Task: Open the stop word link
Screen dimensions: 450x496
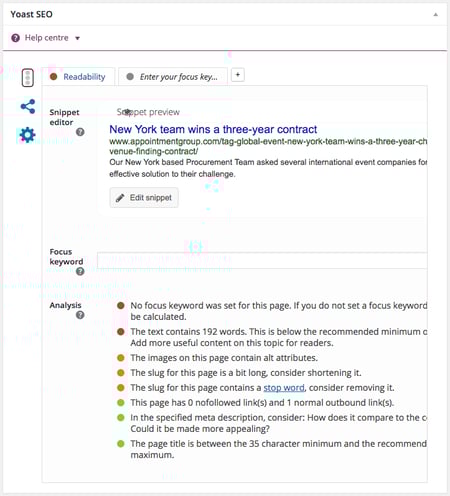Action: pos(284,388)
